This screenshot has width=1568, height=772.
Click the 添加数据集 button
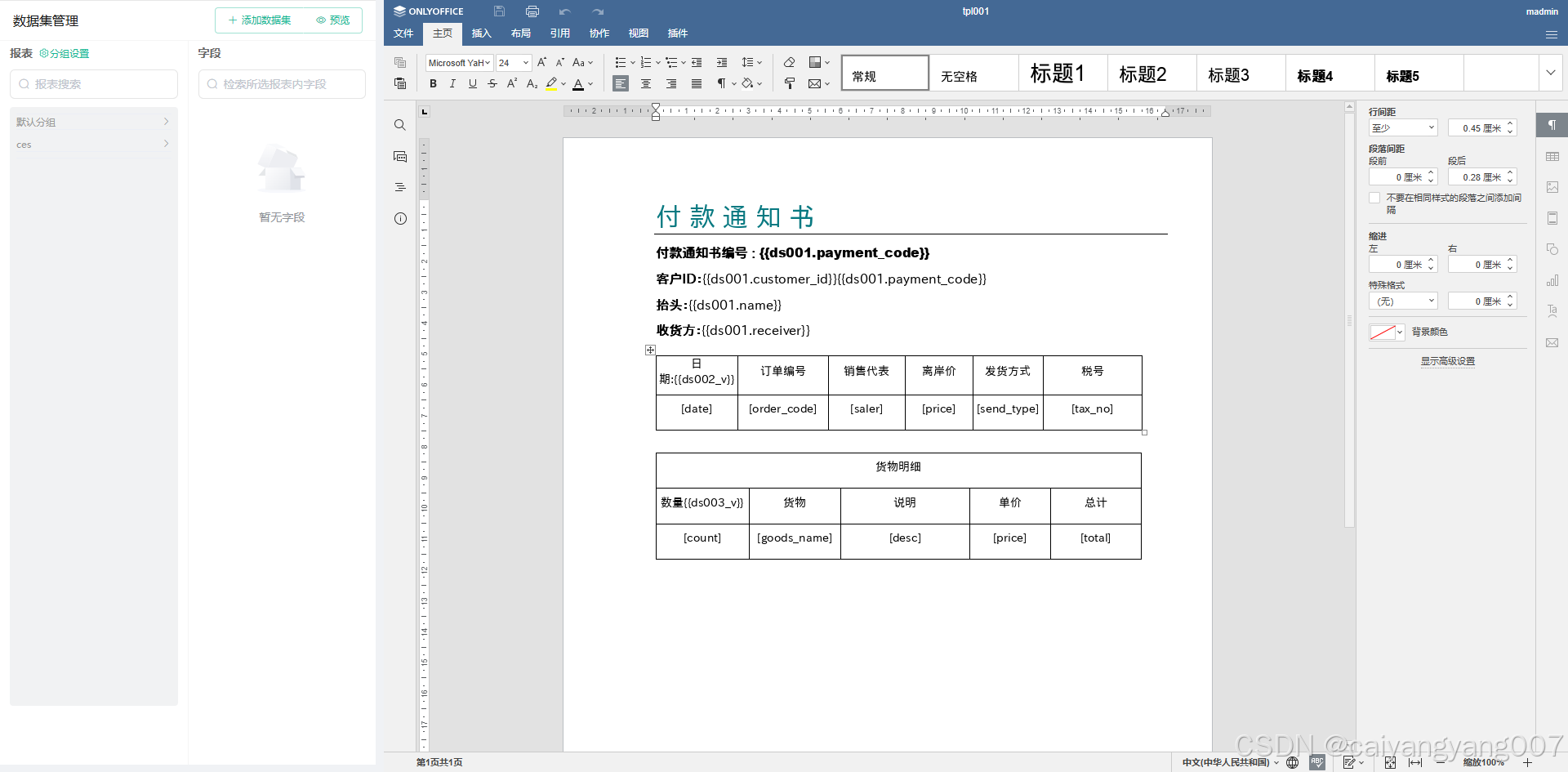pos(260,20)
